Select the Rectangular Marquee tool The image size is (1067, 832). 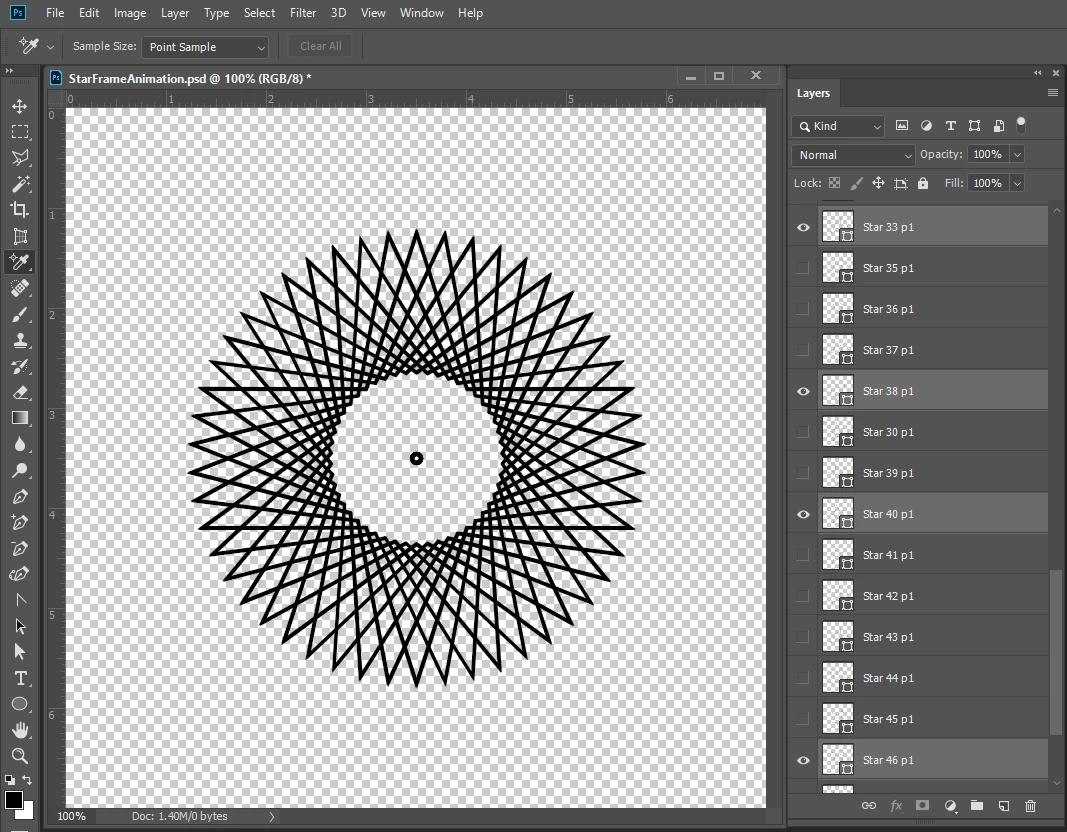(20, 132)
